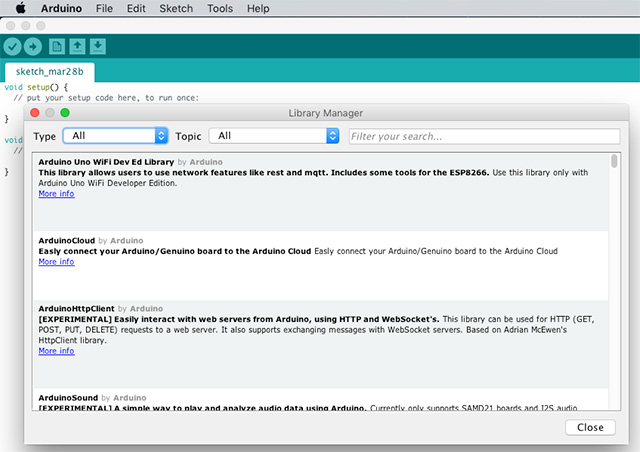Click the Open sketch up-arrow icon
Screen dimensions: 640x452
point(77,47)
